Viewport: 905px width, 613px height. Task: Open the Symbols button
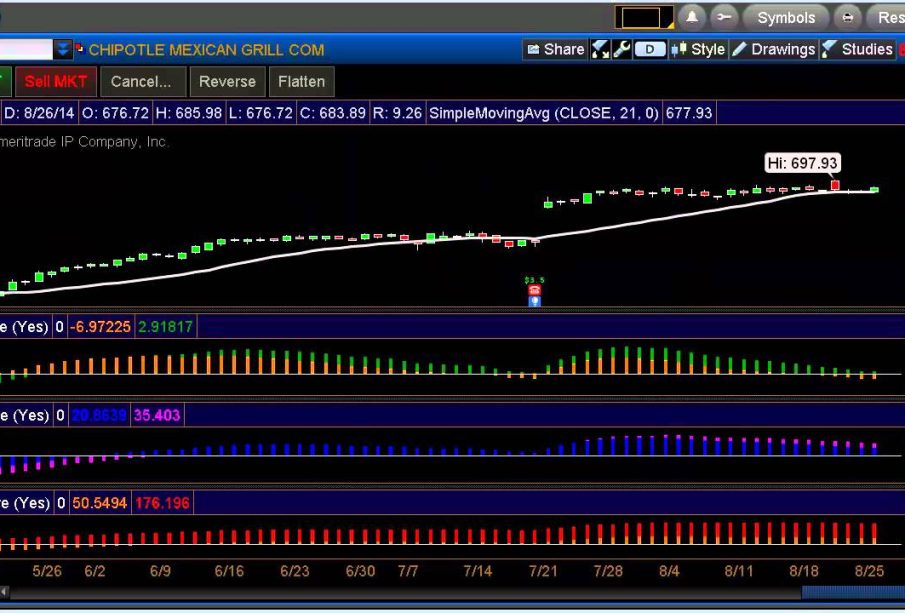[x=786, y=18]
